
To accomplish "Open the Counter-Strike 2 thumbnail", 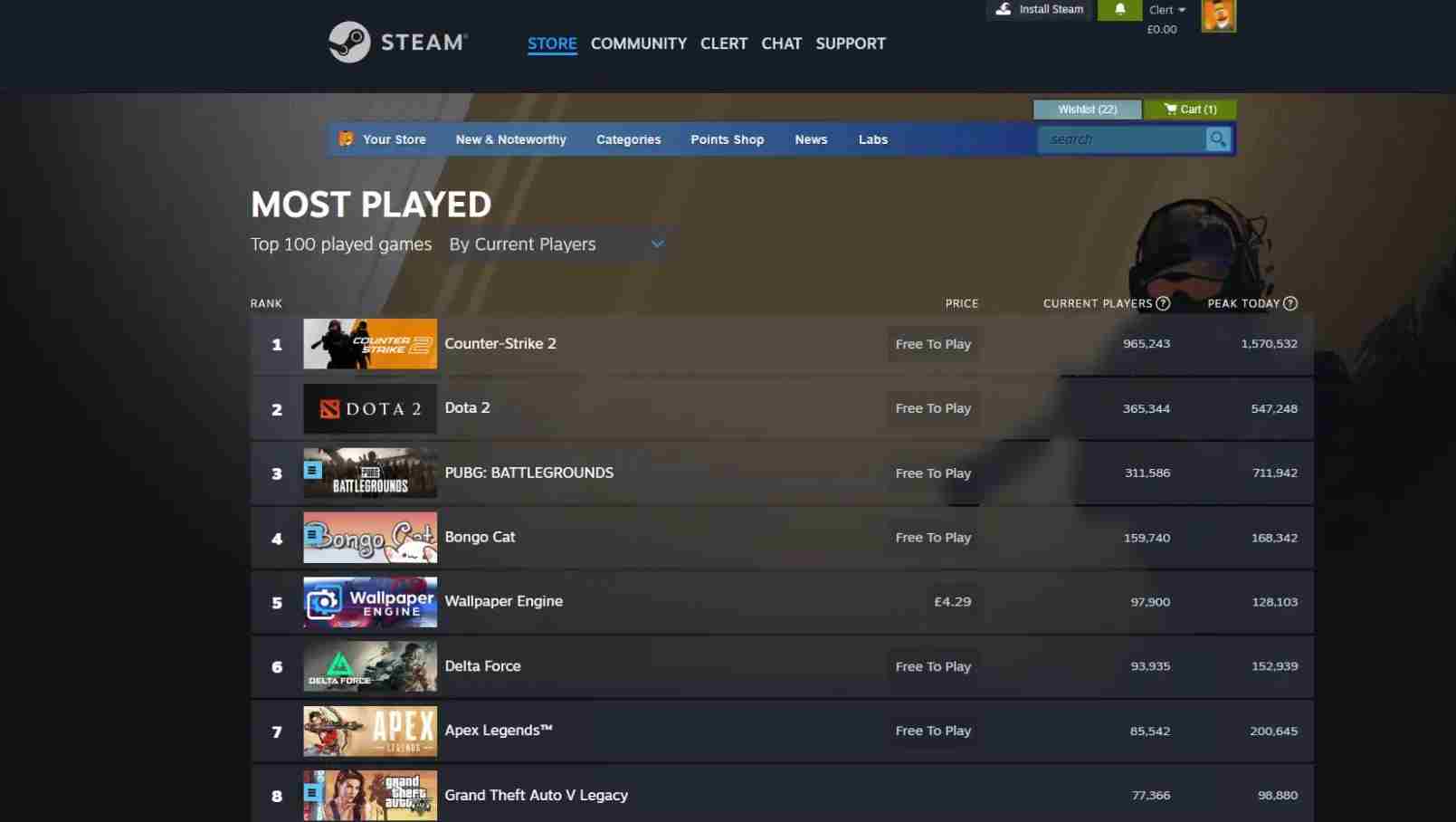I will [369, 344].
